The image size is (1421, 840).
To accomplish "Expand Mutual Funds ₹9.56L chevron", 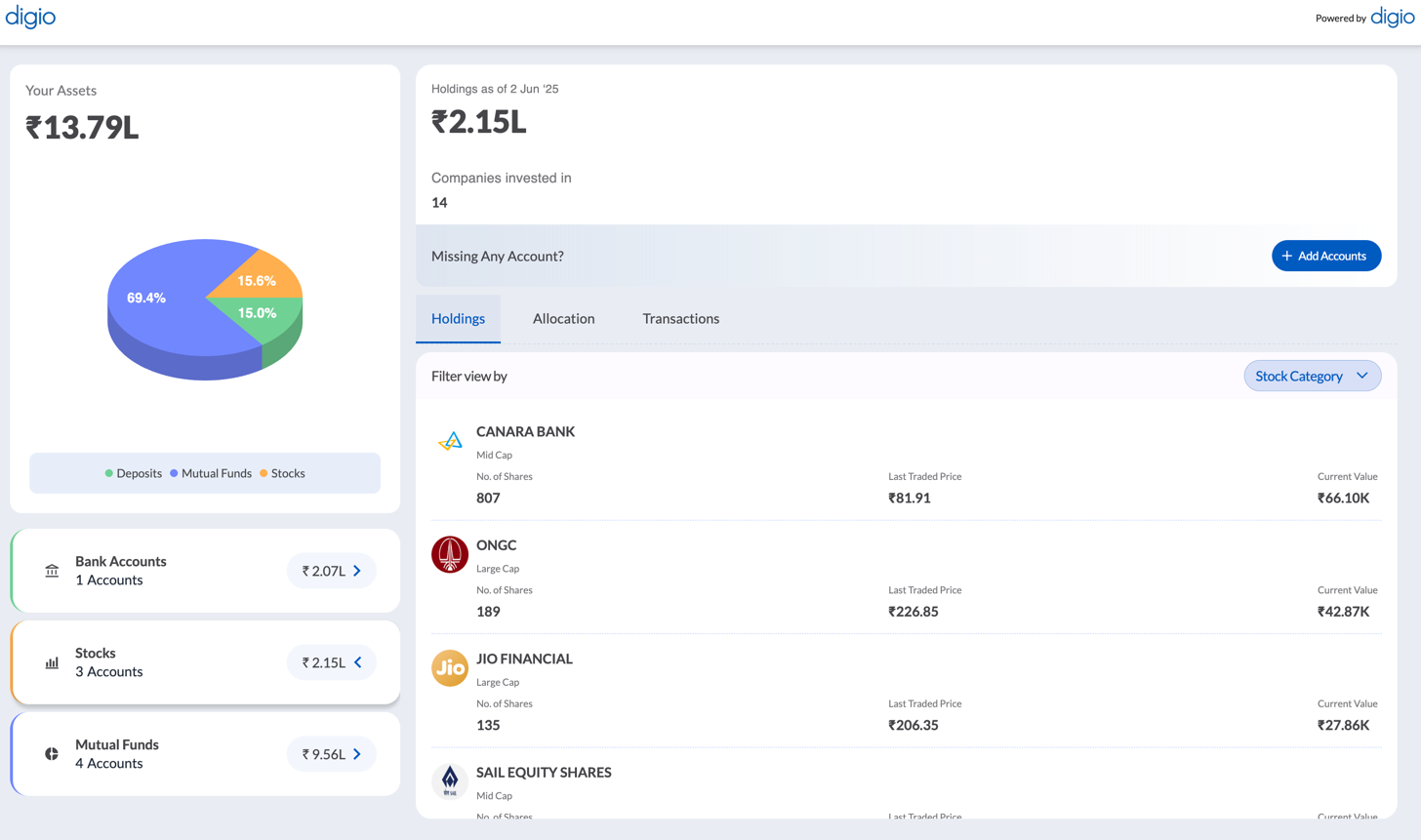I will [x=357, y=754].
